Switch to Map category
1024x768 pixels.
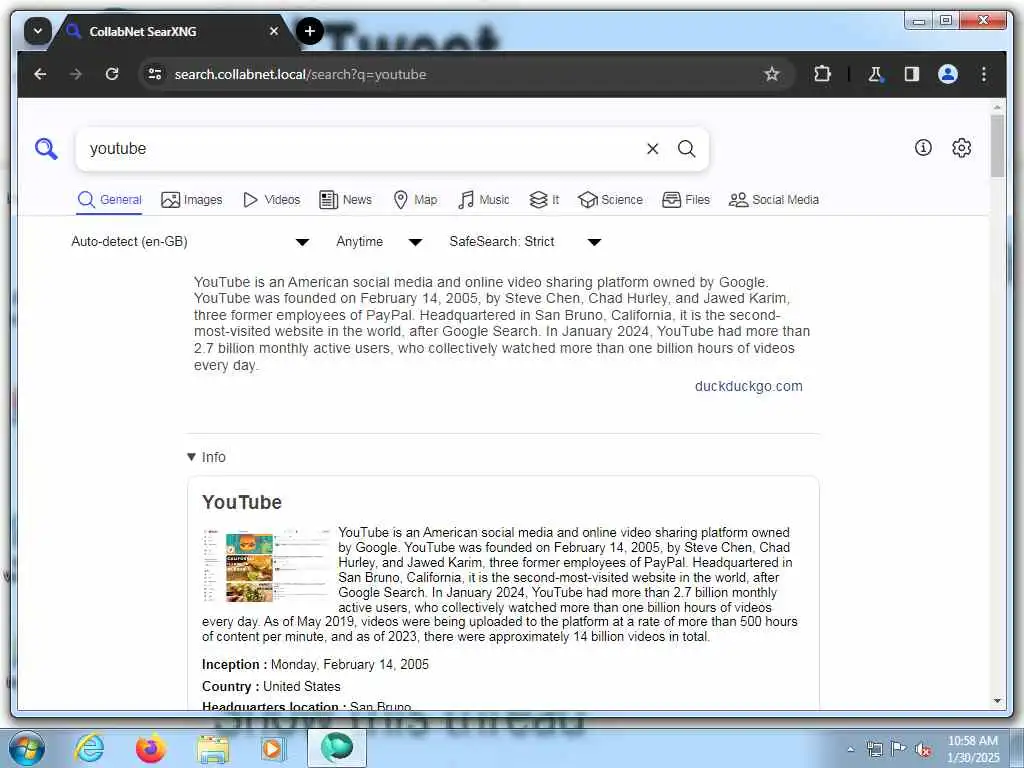click(415, 200)
